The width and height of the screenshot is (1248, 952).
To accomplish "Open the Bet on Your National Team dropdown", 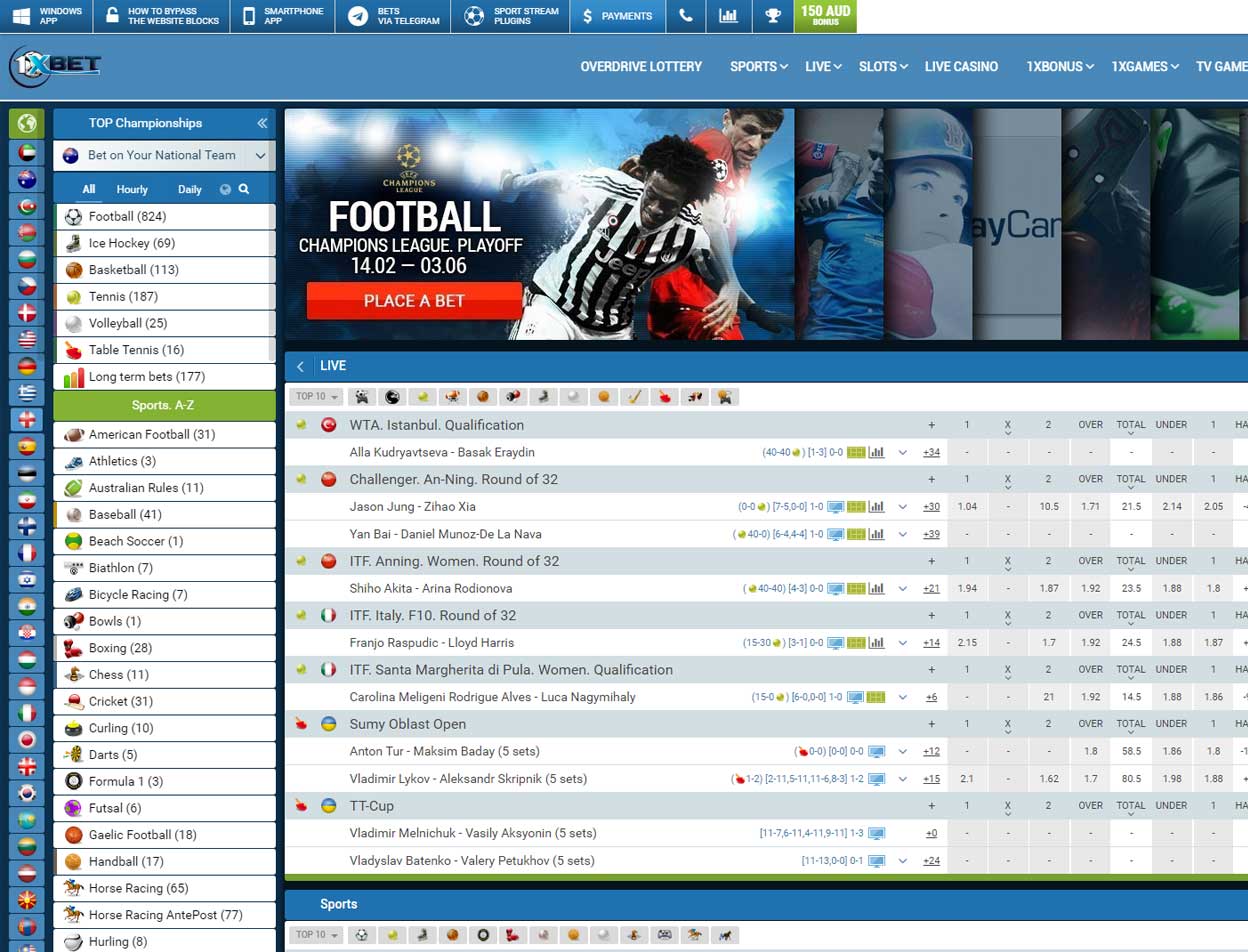I will click(x=164, y=155).
